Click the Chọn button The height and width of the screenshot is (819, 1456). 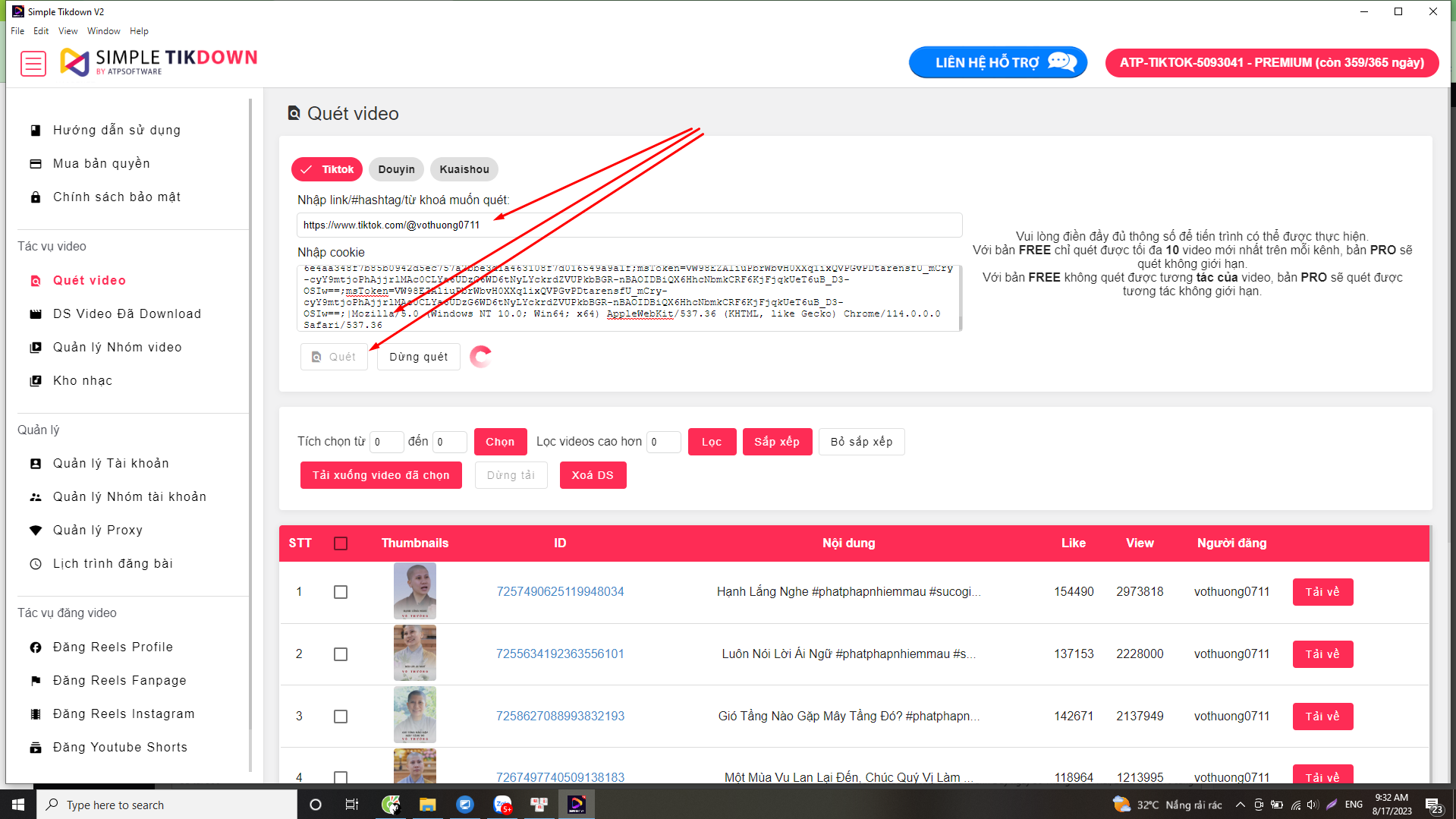point(501,442)
